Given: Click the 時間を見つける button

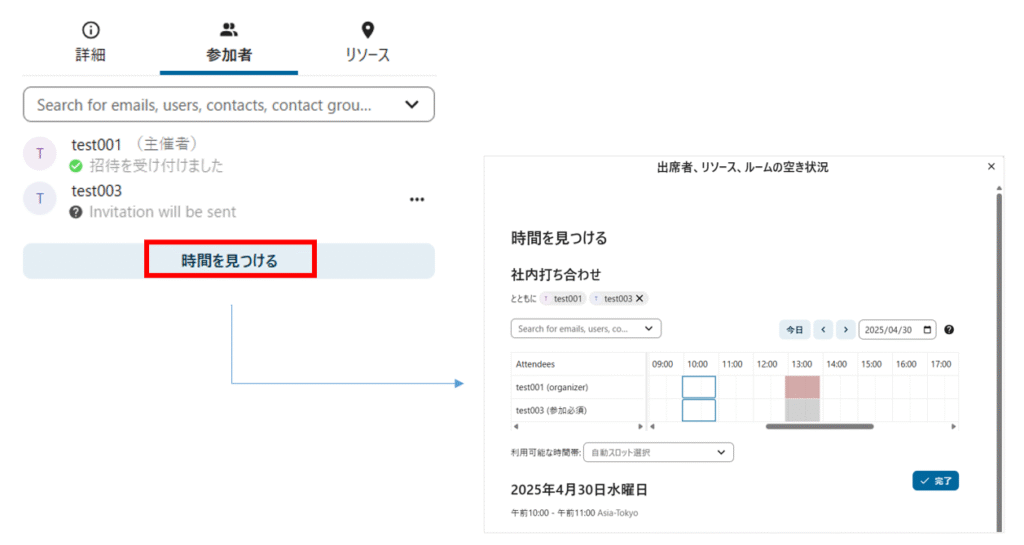Looking at the screenshot, I should click(229, 261).
